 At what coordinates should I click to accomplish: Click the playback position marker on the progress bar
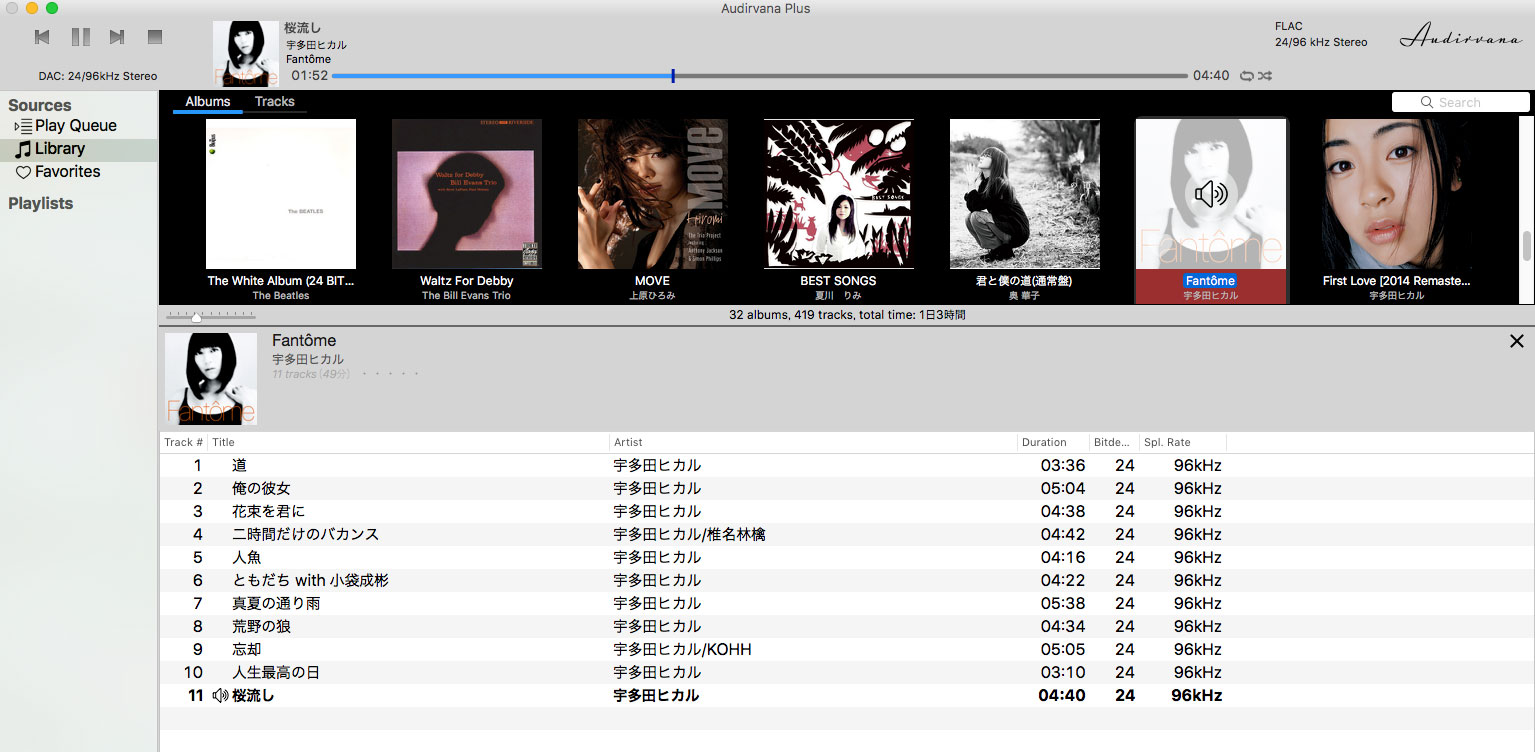coord(673,76)
